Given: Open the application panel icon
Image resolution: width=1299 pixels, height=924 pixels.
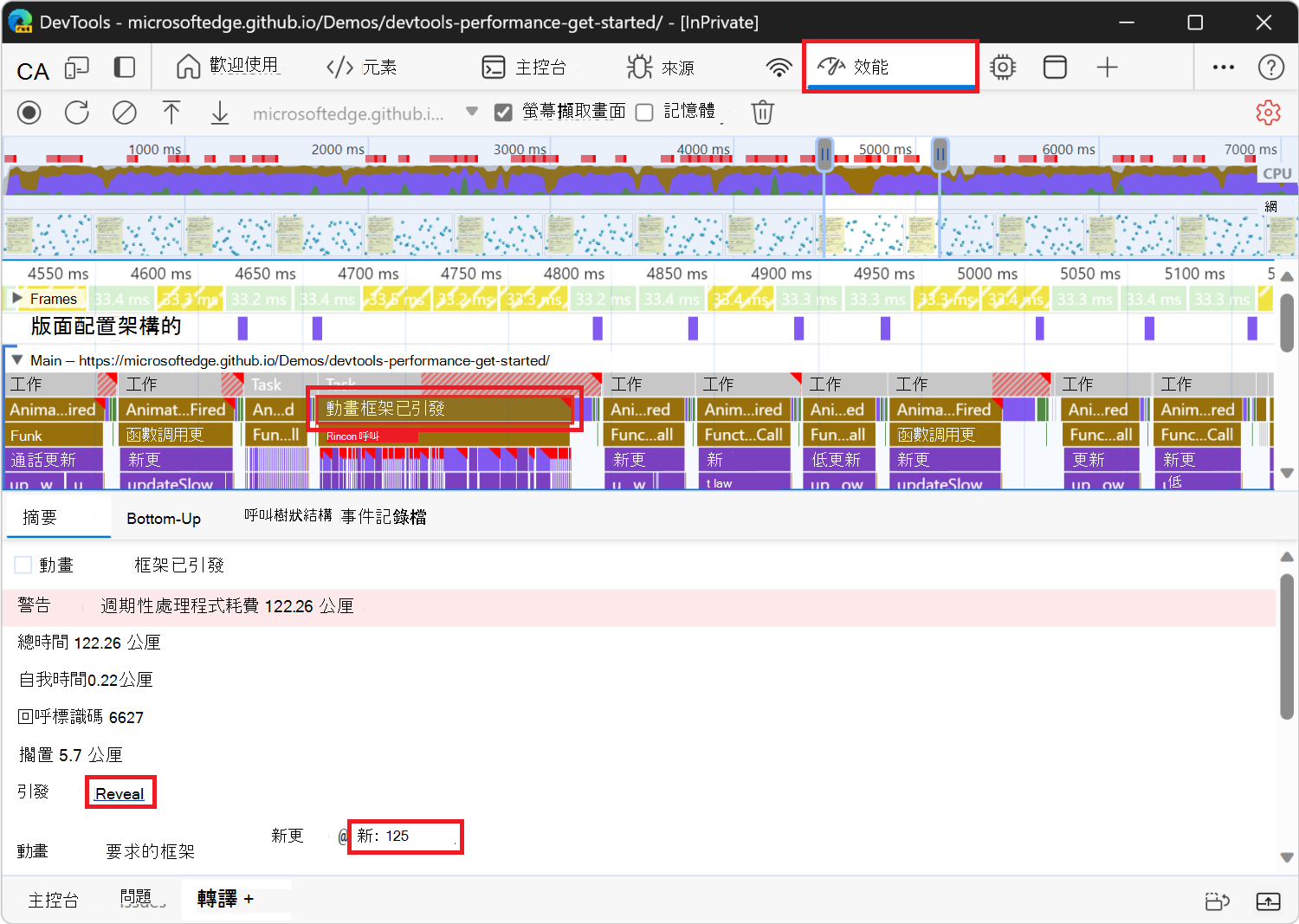Looking at the screenshot, I should (1055, 68).
